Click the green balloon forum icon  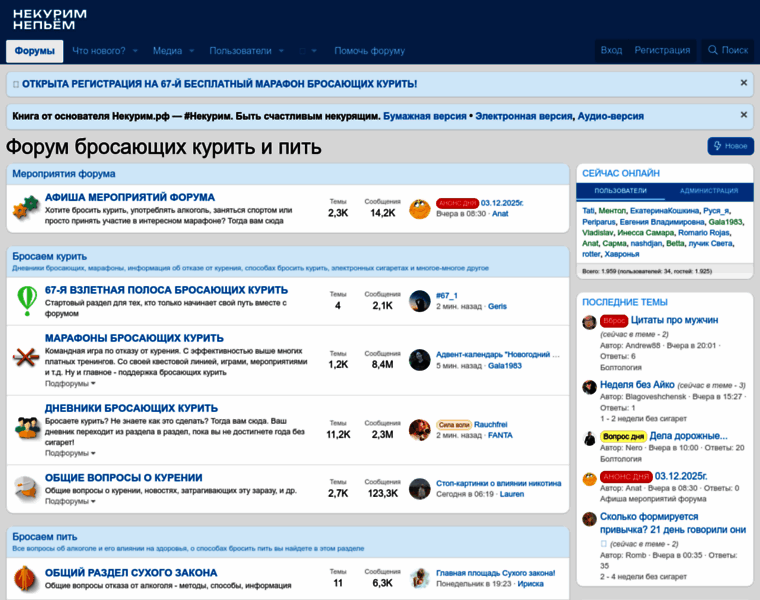27,300
